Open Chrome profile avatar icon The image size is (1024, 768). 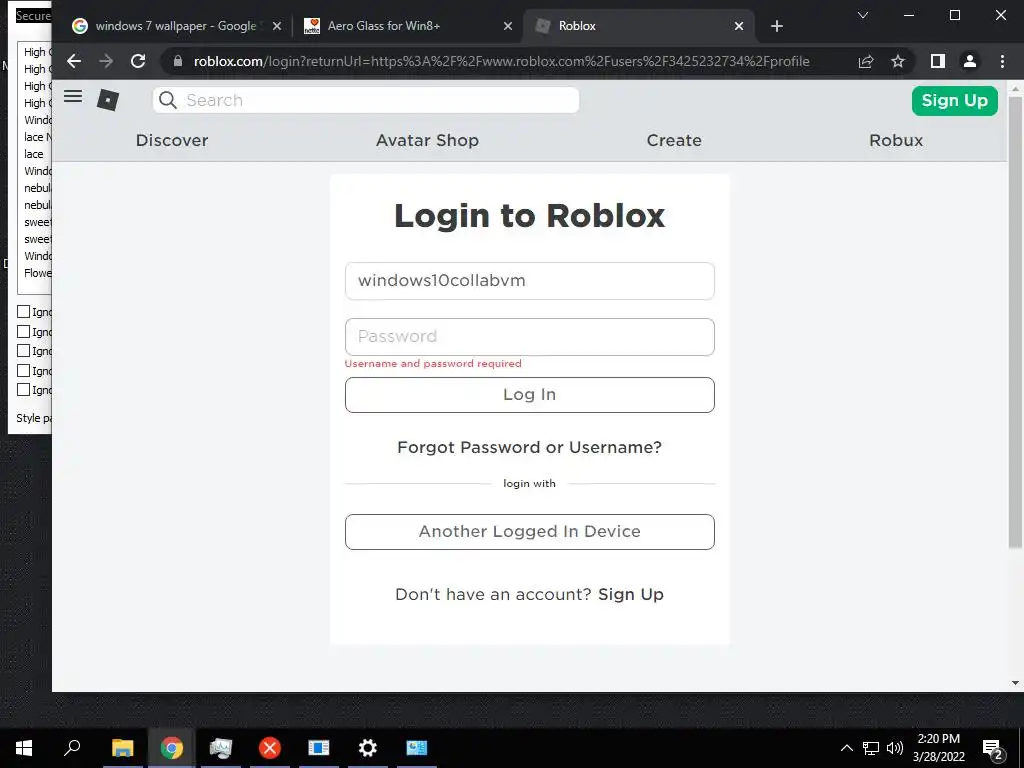click(x=970, y=61)
